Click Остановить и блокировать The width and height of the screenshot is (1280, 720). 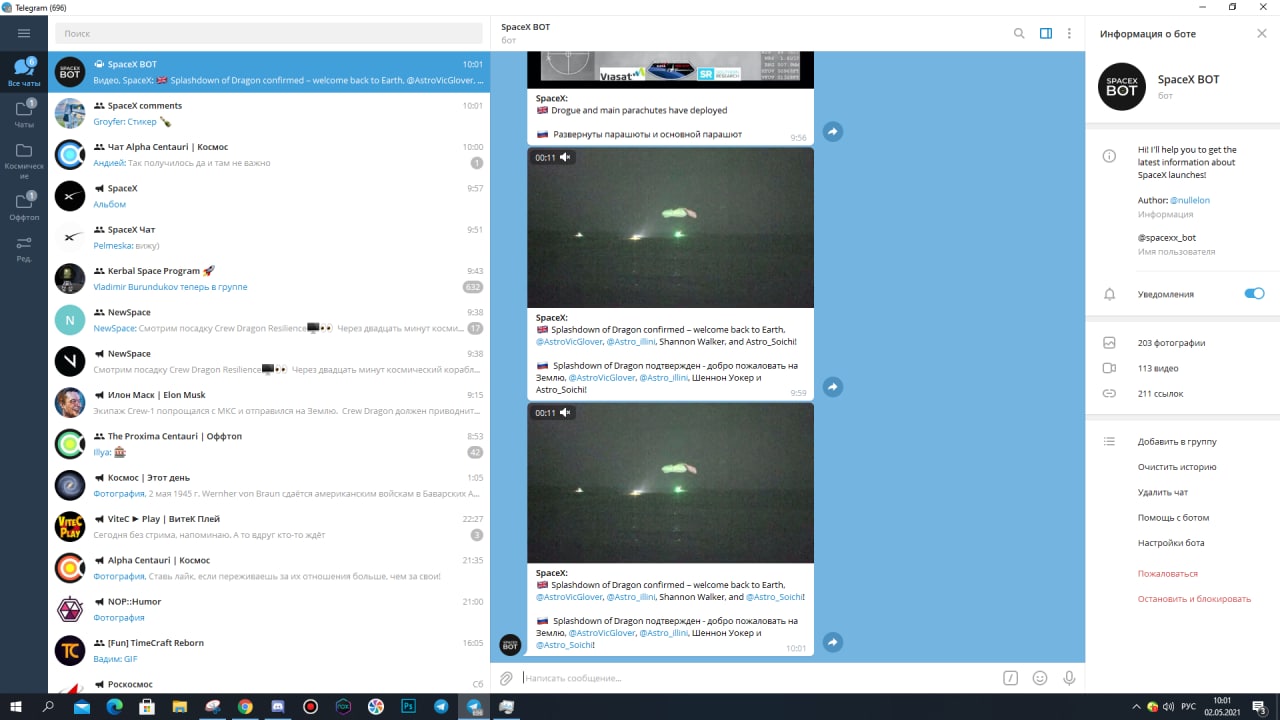pos(1194,599)
